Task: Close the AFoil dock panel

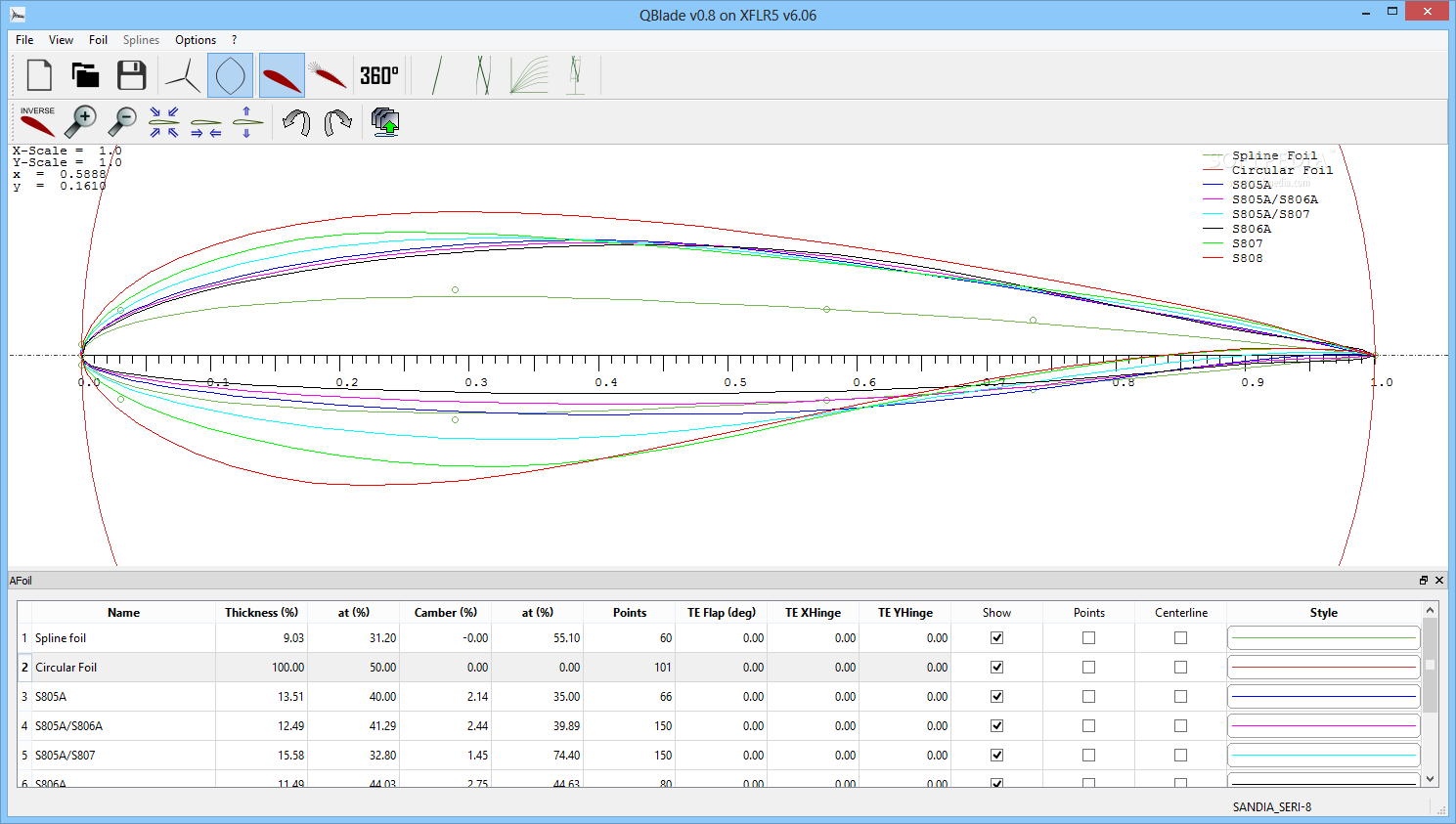Action: (x=1439, y=581)
